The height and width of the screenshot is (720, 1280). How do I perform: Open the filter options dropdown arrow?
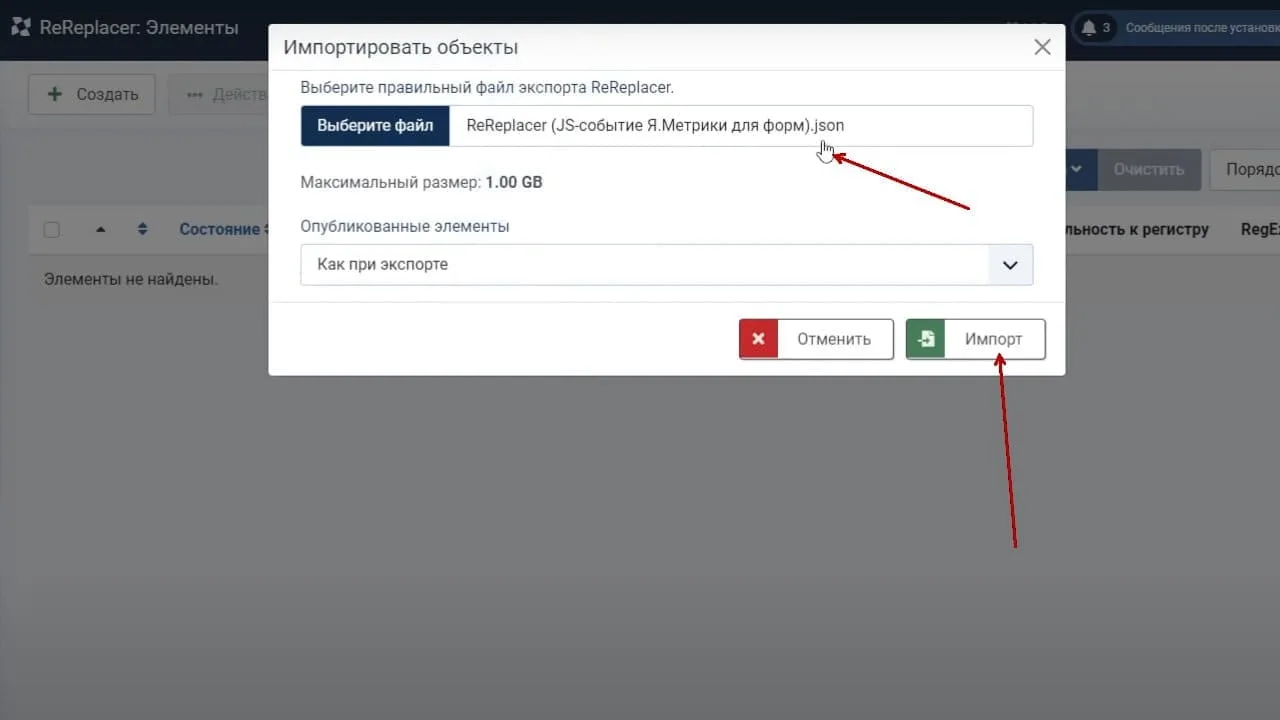1077,169
